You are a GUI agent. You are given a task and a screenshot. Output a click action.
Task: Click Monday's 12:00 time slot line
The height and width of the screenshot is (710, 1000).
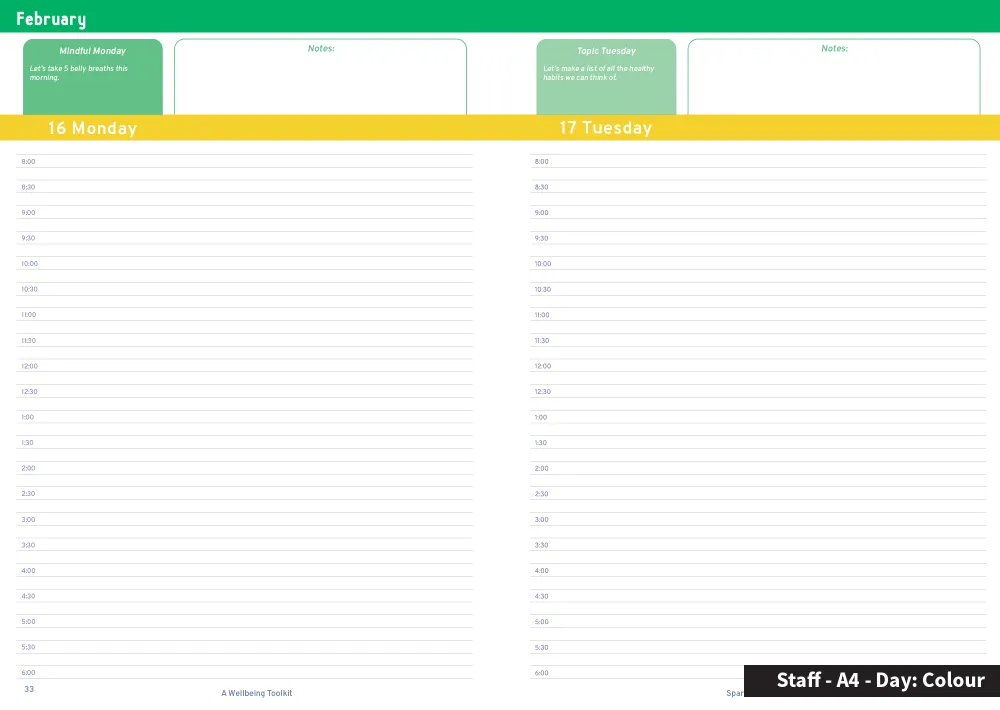(x=245, y=367)
